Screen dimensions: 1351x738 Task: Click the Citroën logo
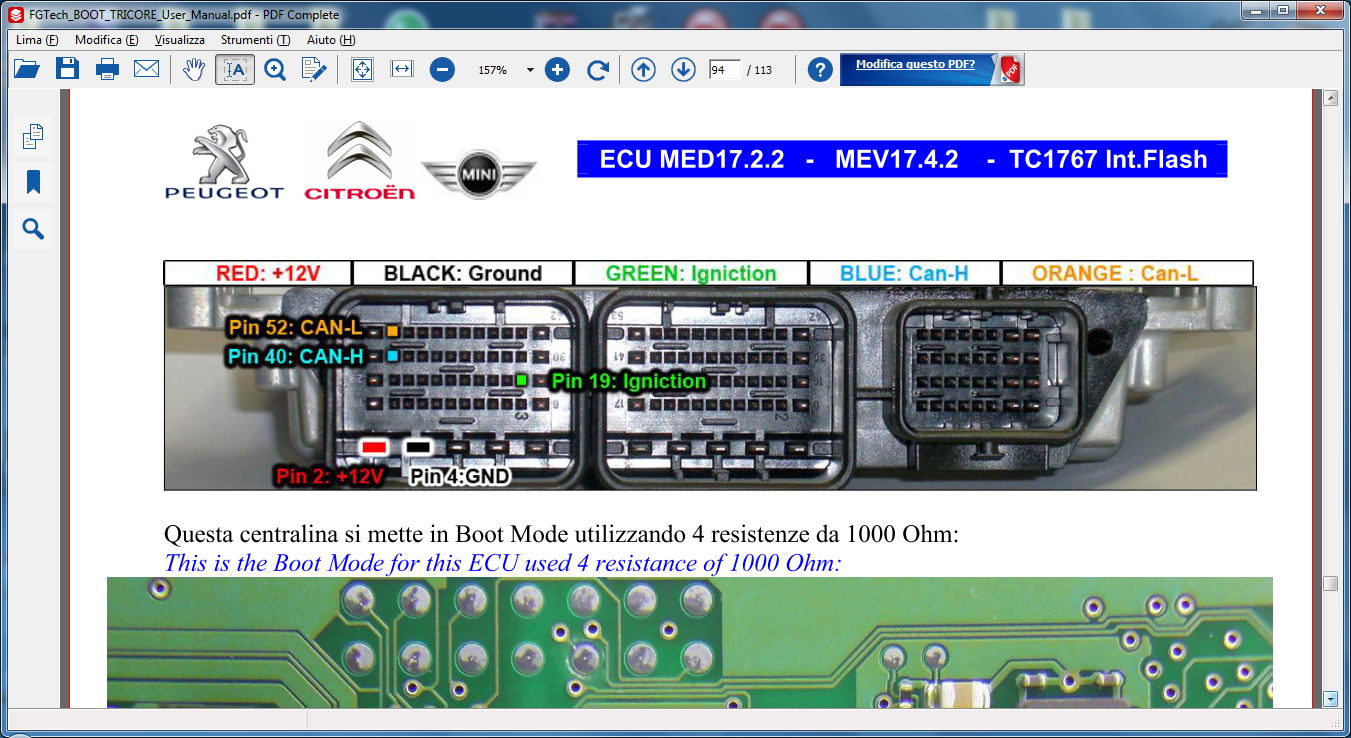359,160
